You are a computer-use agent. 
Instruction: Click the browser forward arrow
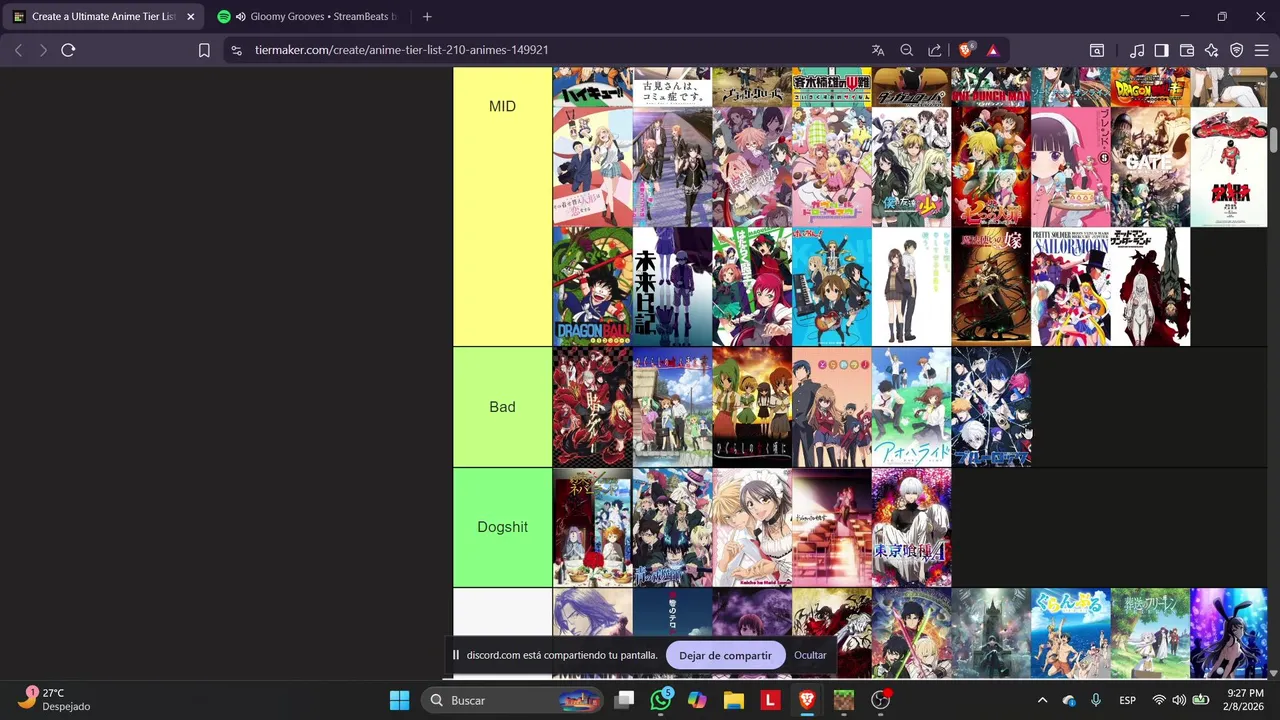pyautogui.click(x=43, y=50)
